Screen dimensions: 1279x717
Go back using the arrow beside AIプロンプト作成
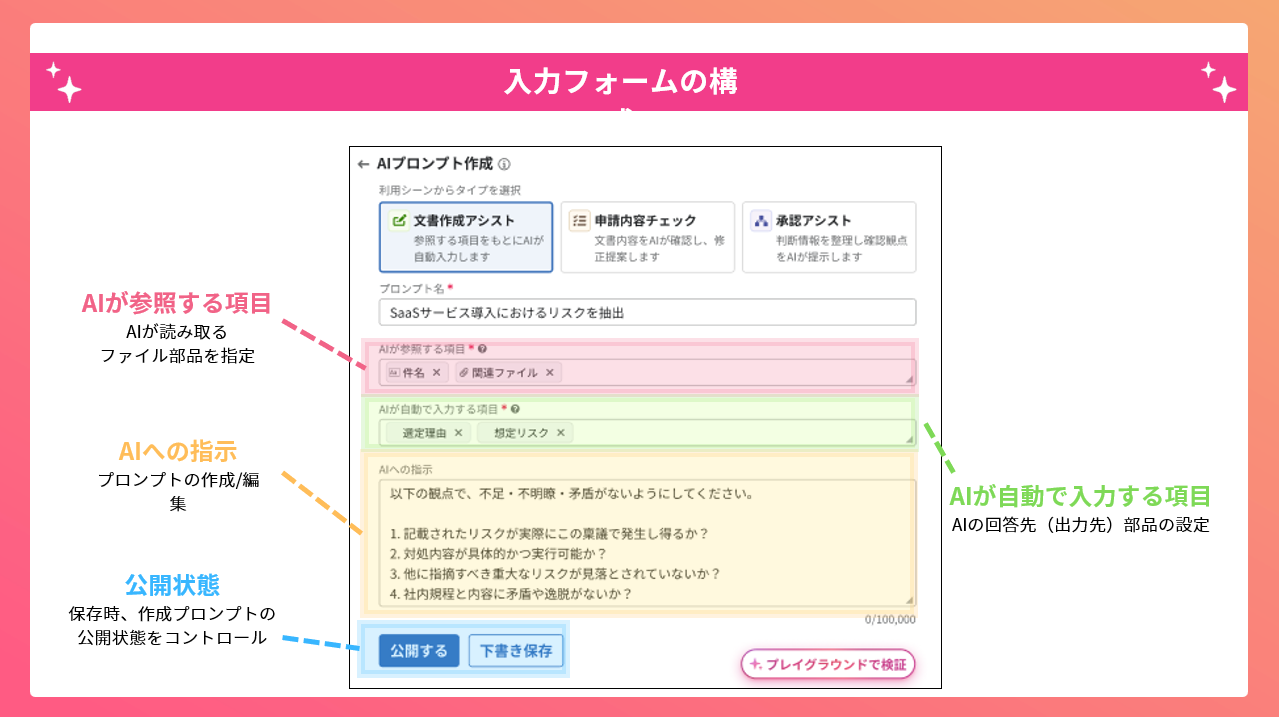pyautogui.click(x=363, y=164)
